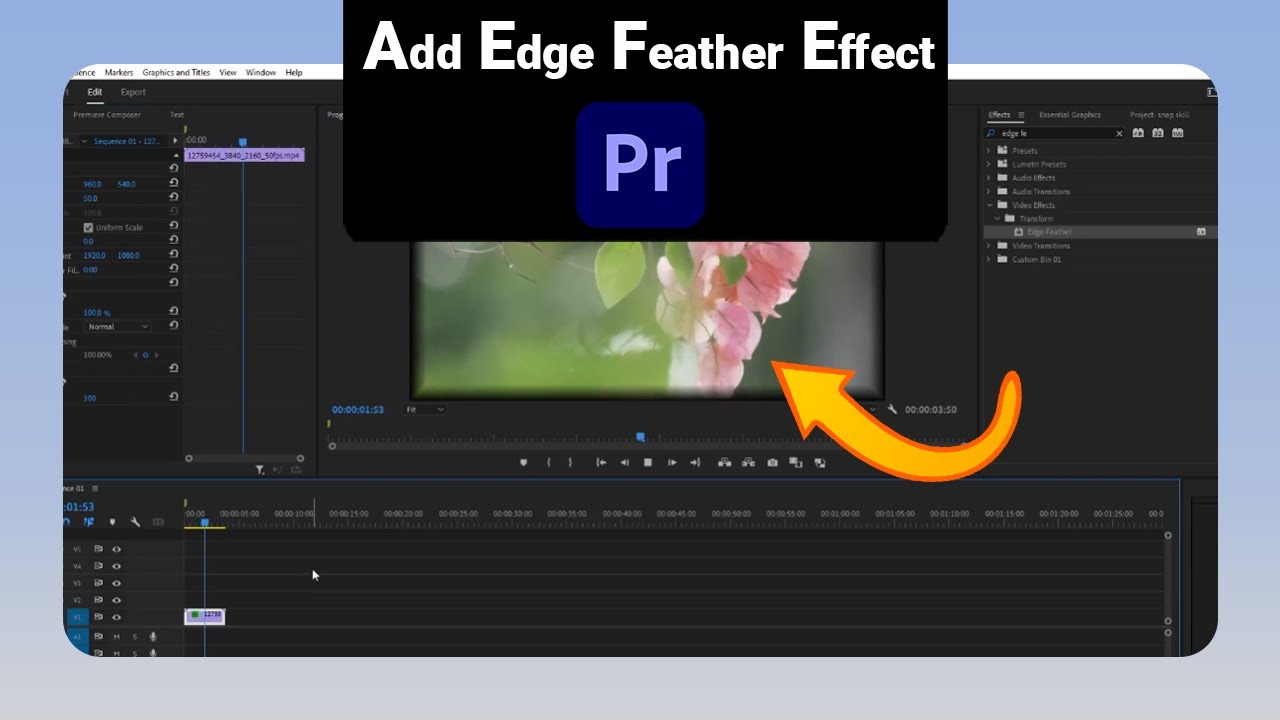Viewport: 1280px width, 720px height.
Task: Reset the Scale parameter value 50.0
Action: 174,198
